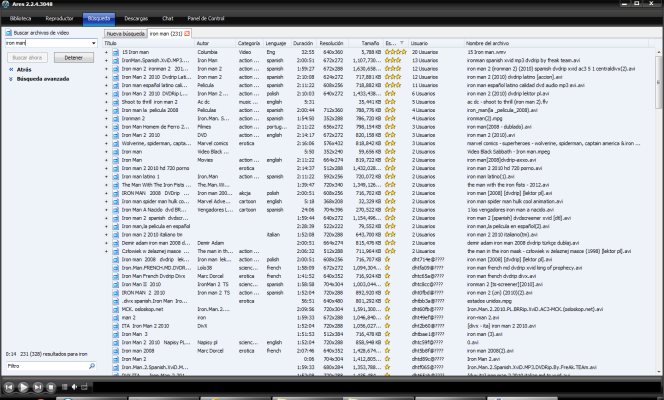Expand the Iron man 2 2010 hd 720 row
664x400 pixels.
(x=107, y=168)
